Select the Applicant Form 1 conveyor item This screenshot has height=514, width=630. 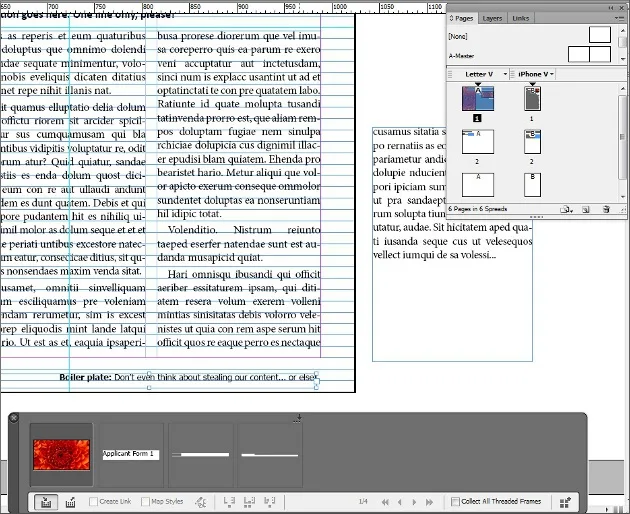(x=131, y=455)
